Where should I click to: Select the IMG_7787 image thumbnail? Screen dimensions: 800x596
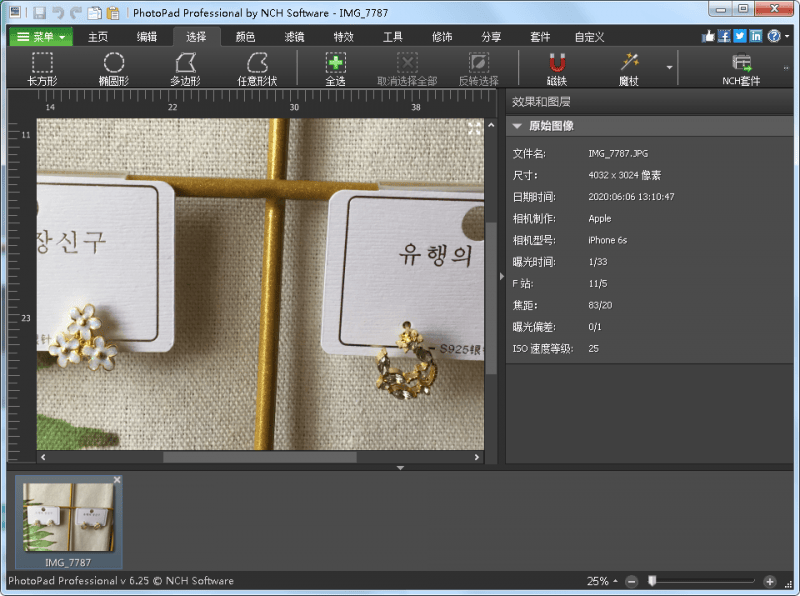point(70,519)
